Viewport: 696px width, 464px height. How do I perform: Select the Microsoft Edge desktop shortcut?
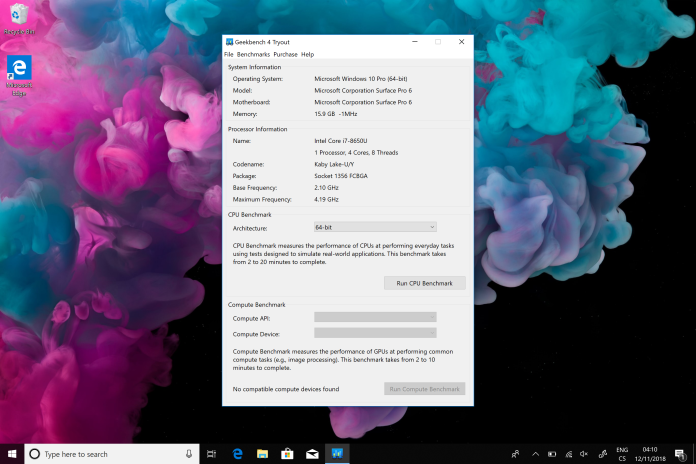click(x=19, y=75)
